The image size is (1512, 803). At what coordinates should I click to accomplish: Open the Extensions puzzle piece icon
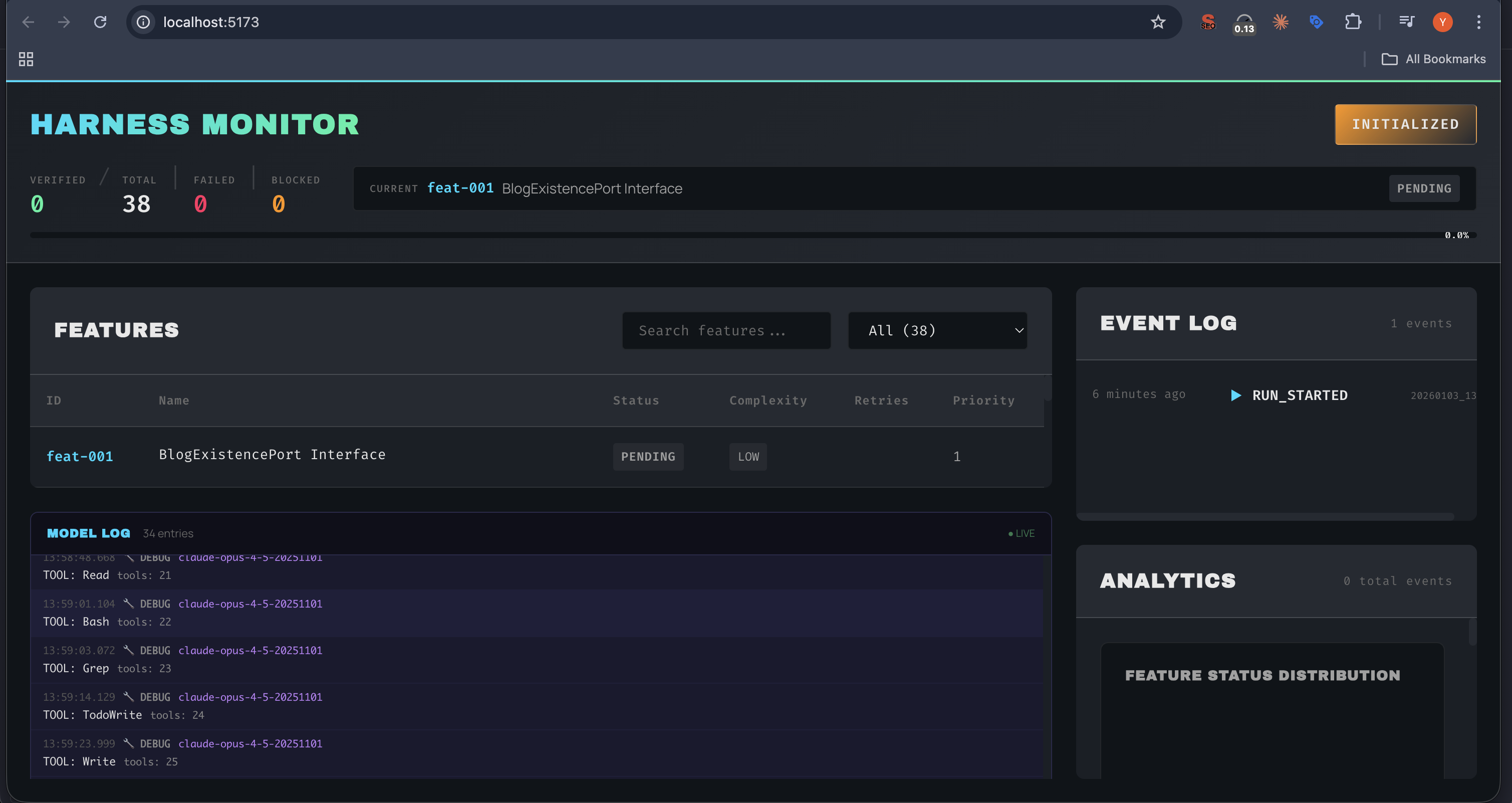pyautogui.click(x=1353, y=22)
